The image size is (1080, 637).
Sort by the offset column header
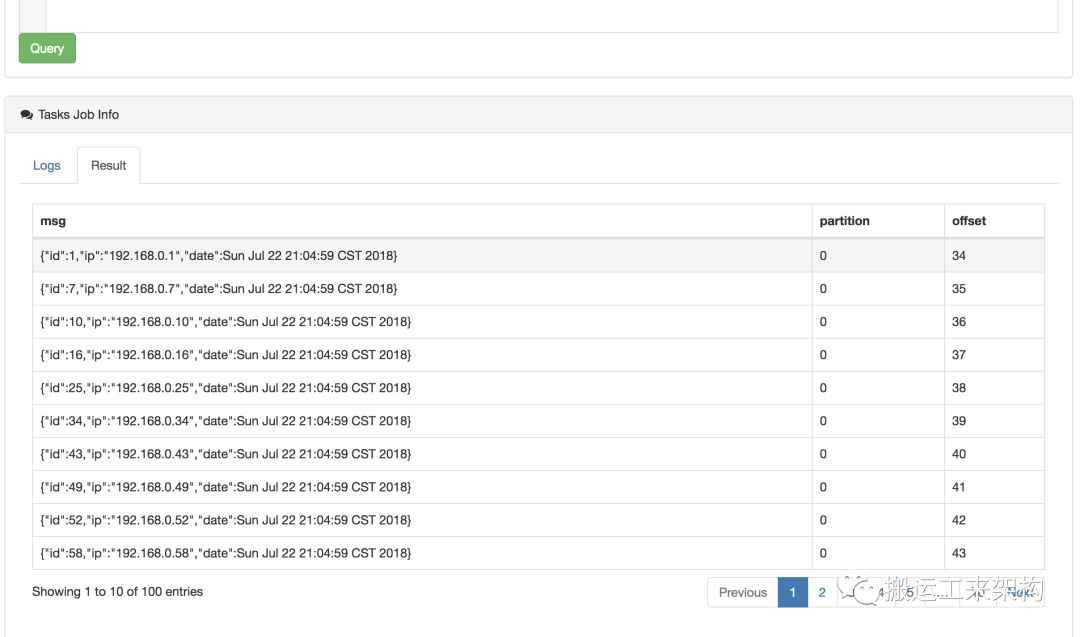968,221
